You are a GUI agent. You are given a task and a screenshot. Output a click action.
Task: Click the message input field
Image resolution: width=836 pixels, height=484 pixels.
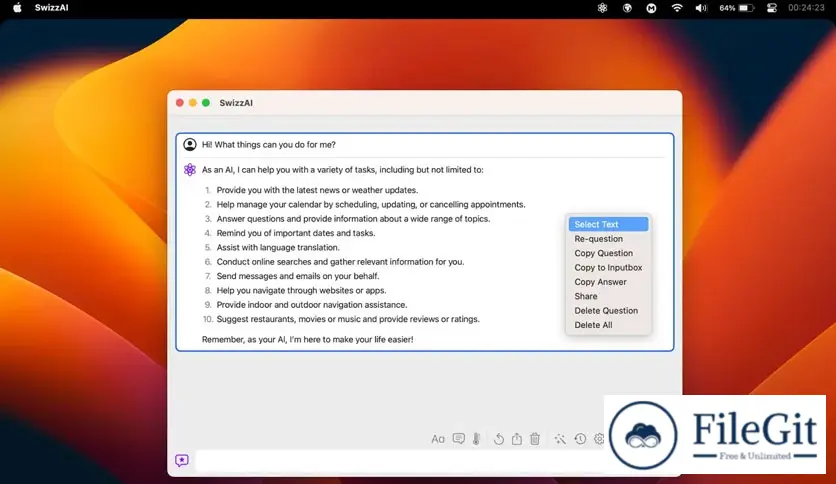(400, 460)
